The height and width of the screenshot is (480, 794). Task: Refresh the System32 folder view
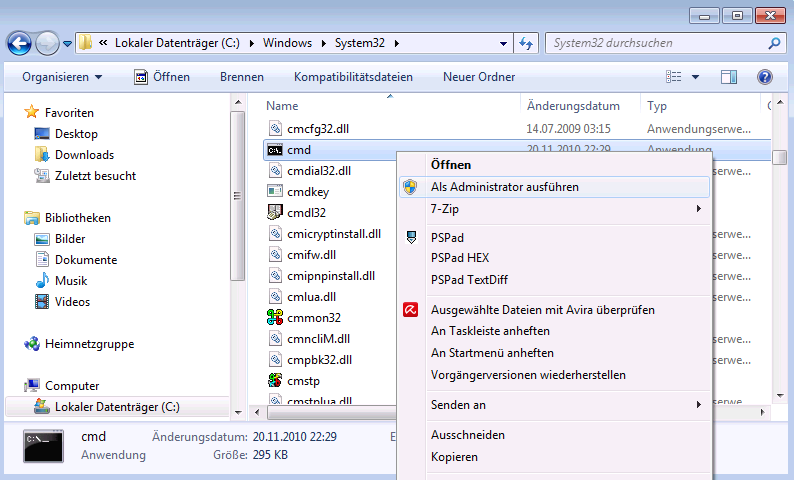coord(526,44)
